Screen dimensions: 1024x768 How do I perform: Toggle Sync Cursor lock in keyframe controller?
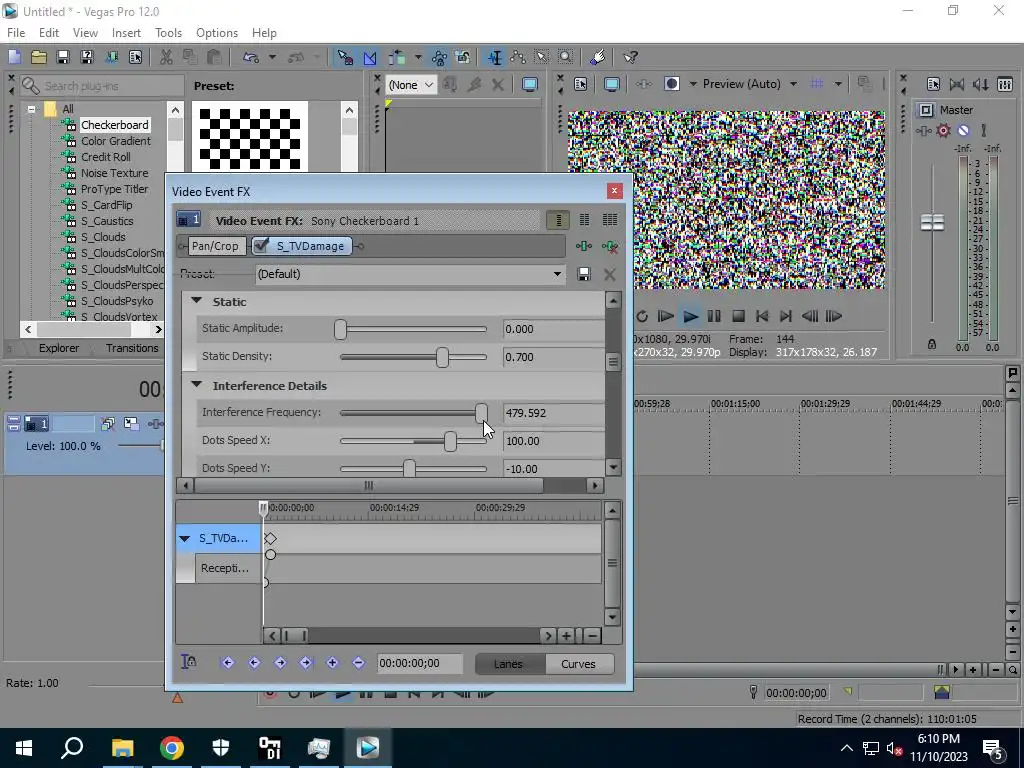tap(188, 662)
